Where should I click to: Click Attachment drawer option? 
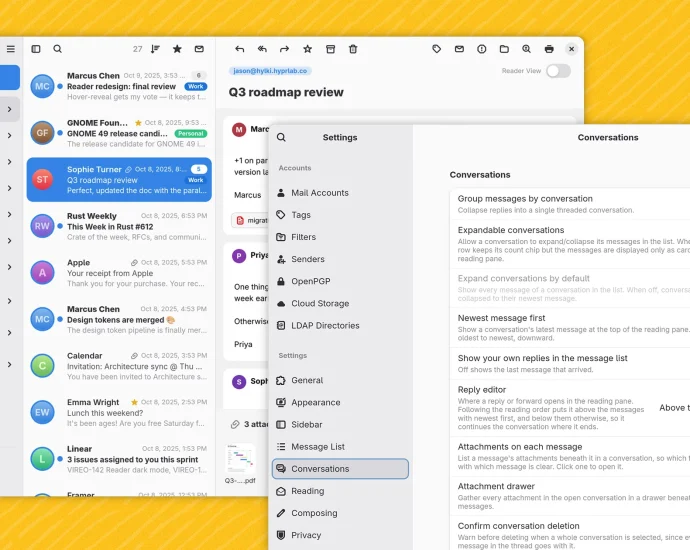[x=570, y=496]
